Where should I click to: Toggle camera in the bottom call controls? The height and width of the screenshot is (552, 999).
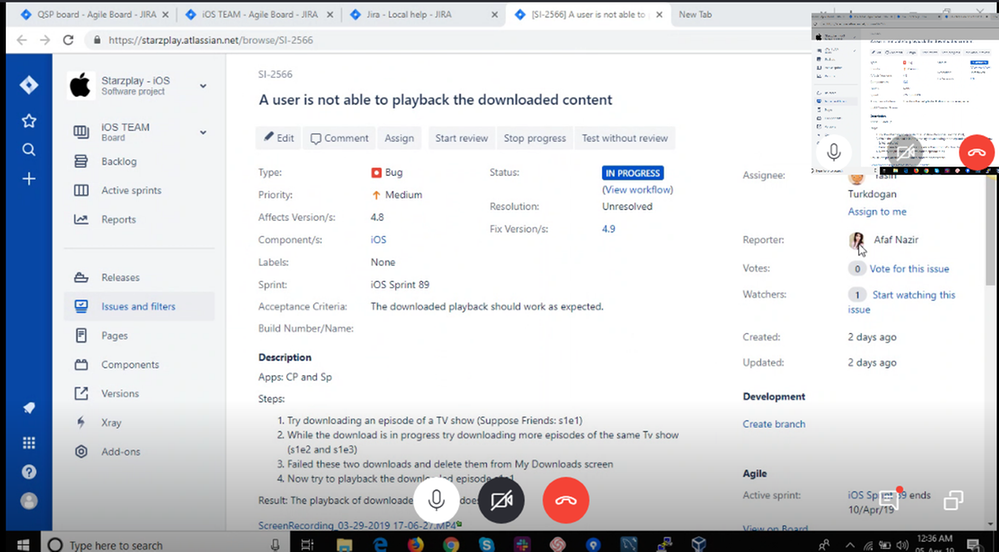coord(501,500)
